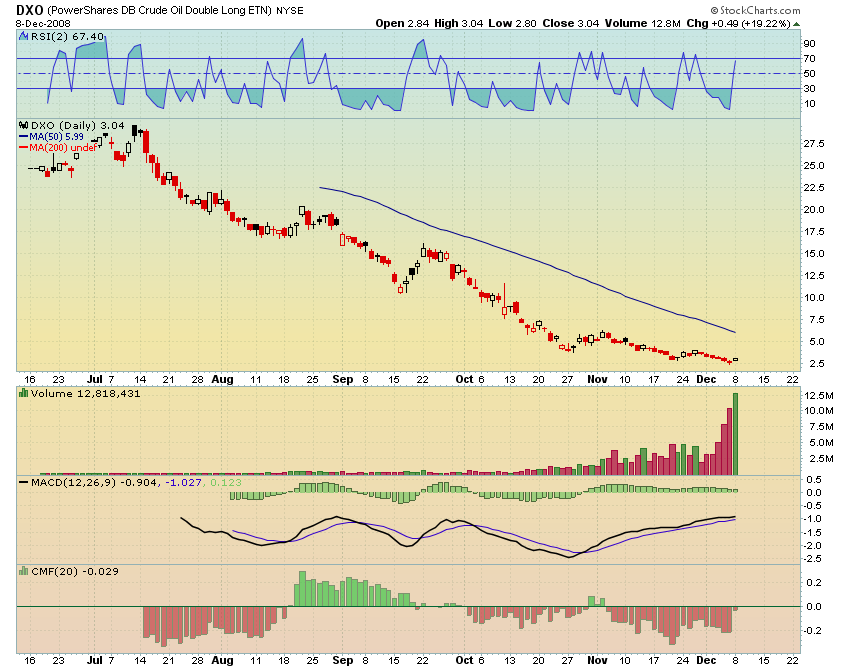
Task: Click the Open 2.84 value
Action: click(402, 23)
